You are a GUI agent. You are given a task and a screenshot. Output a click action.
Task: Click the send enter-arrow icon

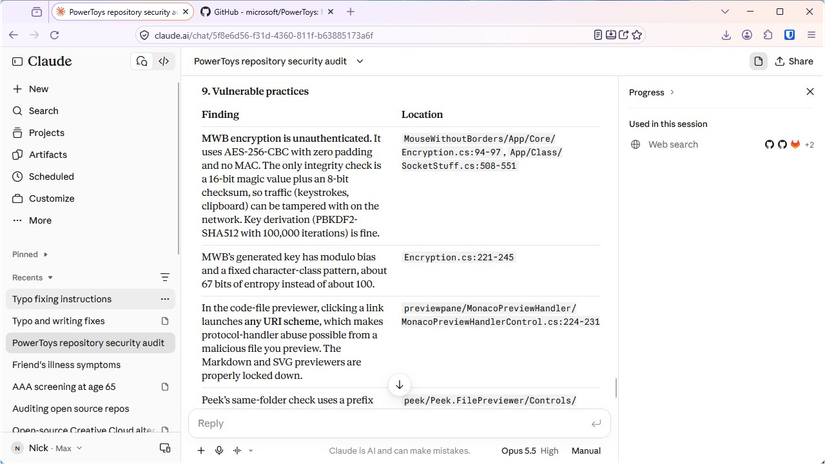point(596,423)
